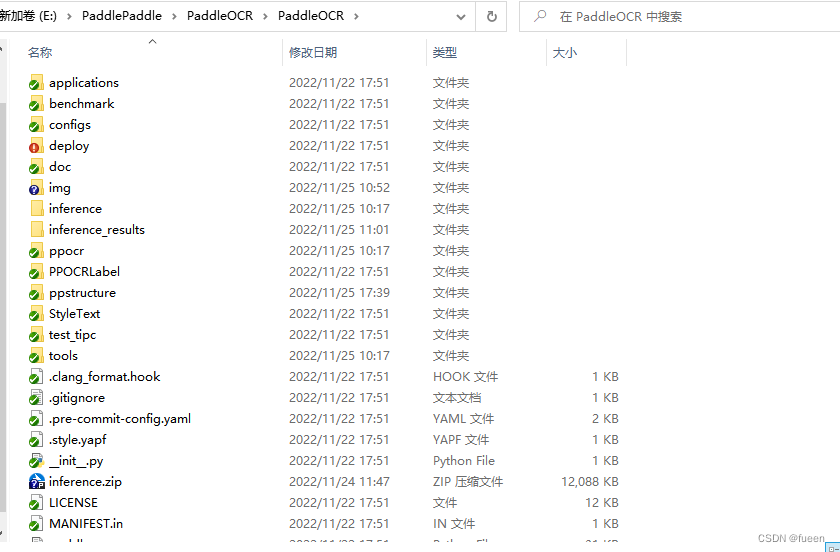Navigate to 新加卷 (E:) in breadcrumb
Image resolution: width=840 pixels, height=552 pixels.
coord(28,16)
